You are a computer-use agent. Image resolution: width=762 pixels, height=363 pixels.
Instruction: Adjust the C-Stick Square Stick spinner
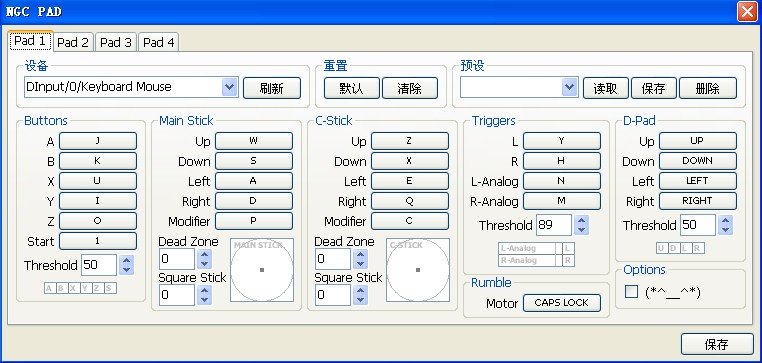coord(360,295)
